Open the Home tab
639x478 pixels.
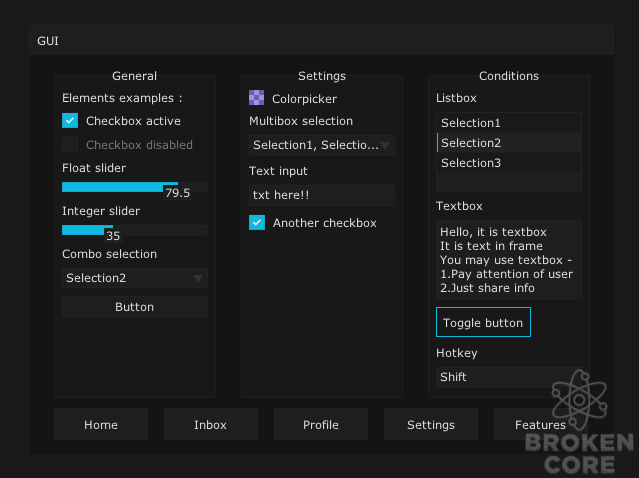[x=101, y=424]
